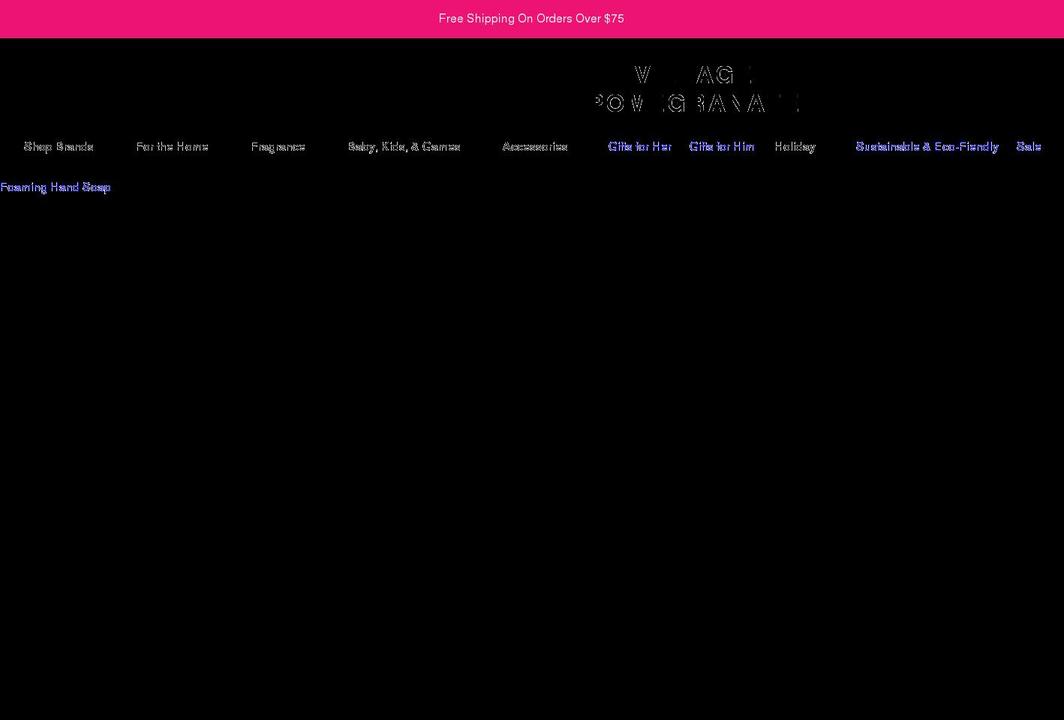Image resolution: width=1064 pixels, height=720 pixels.
Task: Click the Village Pomegranate logo
Action: [x=697, y=89]
